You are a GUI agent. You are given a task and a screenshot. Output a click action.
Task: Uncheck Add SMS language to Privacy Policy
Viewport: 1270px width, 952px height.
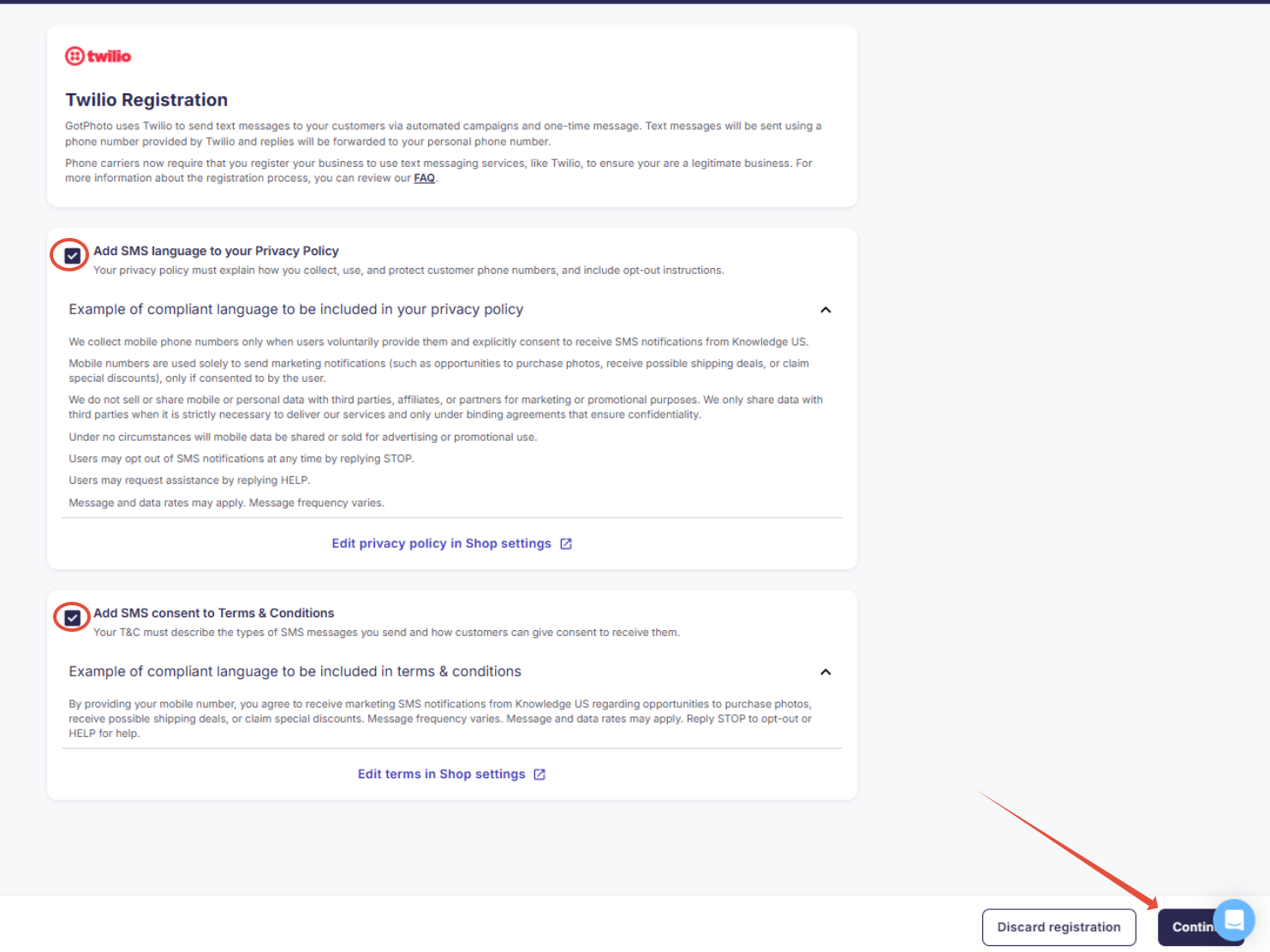point(73,255)
